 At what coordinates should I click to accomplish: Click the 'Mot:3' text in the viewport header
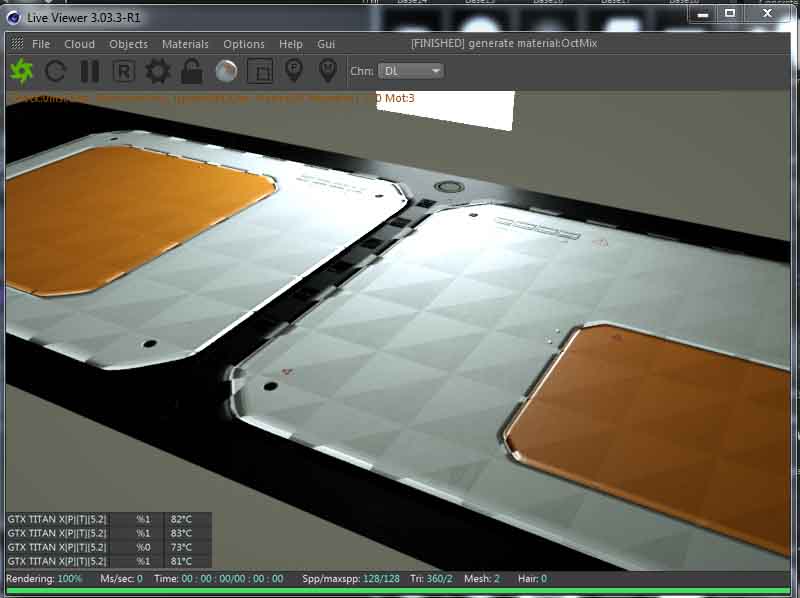[x=399, y=98]
